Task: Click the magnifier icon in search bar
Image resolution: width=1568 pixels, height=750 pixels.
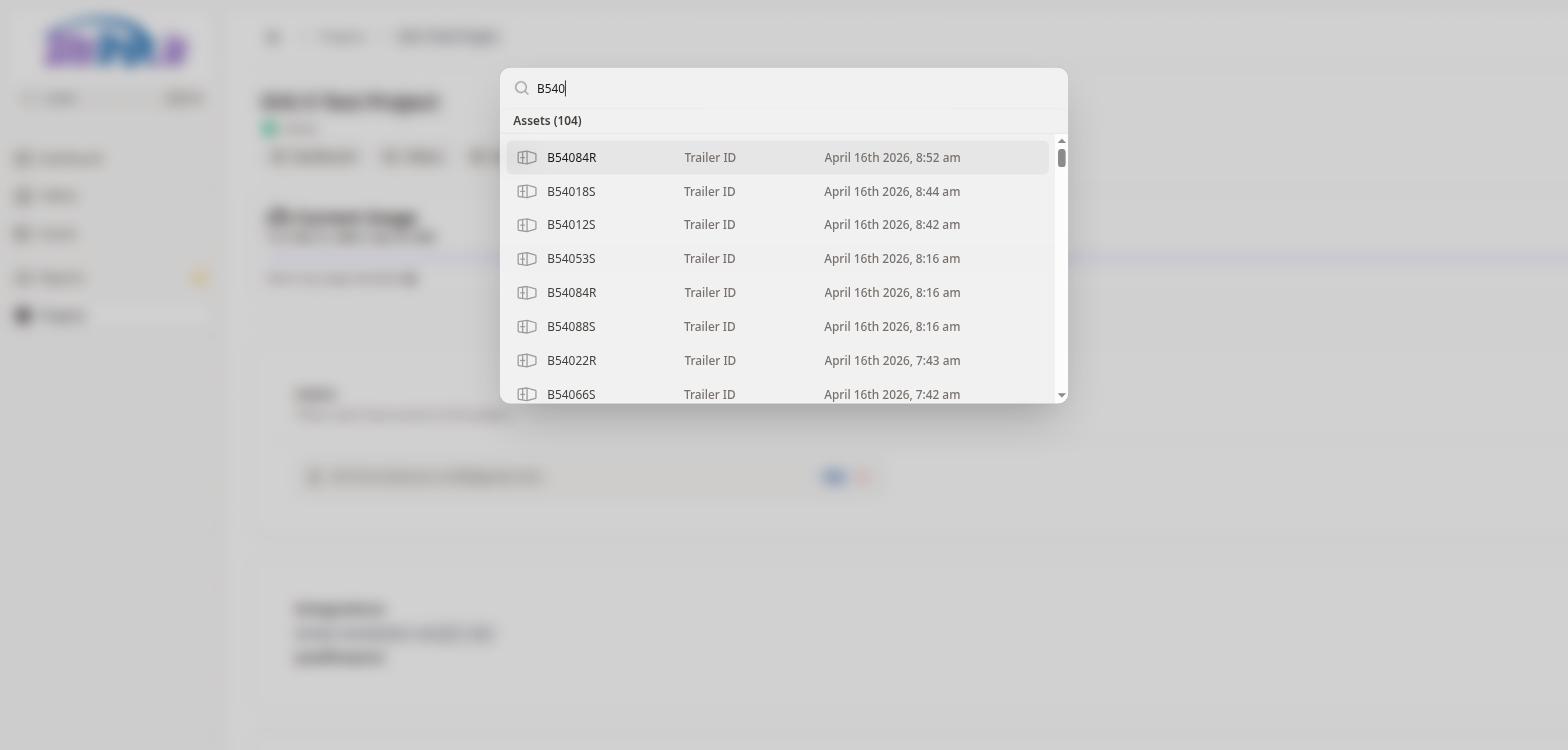Action: (521, 89)
